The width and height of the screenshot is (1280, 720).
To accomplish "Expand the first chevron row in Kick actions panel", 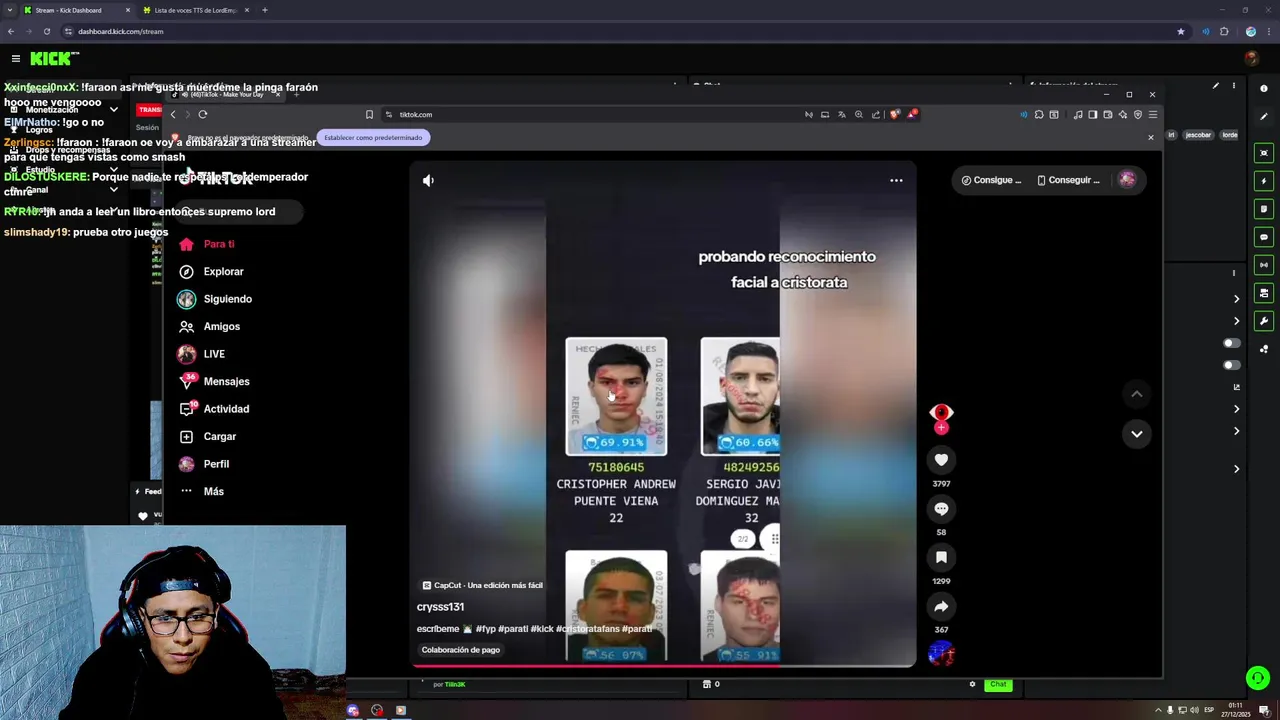I will pyautogui.click(x=1236, y=299).
